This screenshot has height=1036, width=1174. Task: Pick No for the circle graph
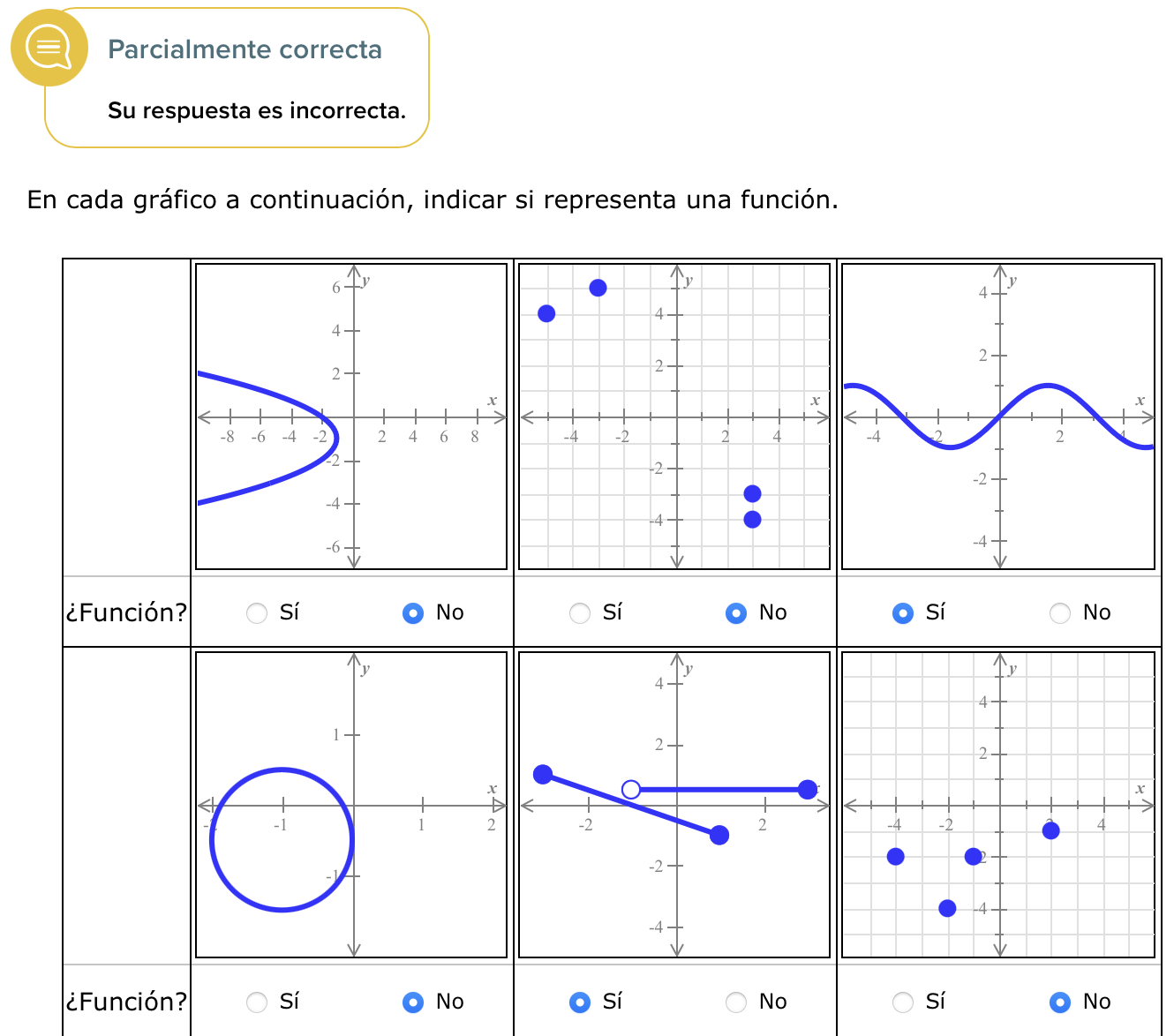413,1002
